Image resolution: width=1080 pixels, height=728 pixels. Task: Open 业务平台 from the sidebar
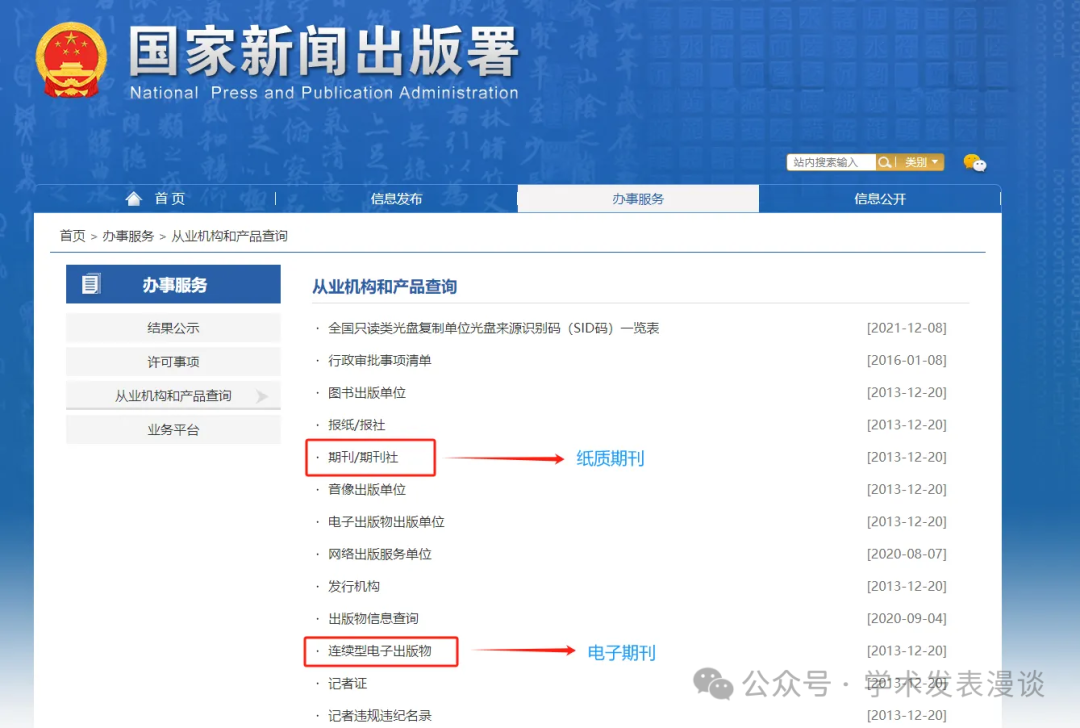point(173,430)
